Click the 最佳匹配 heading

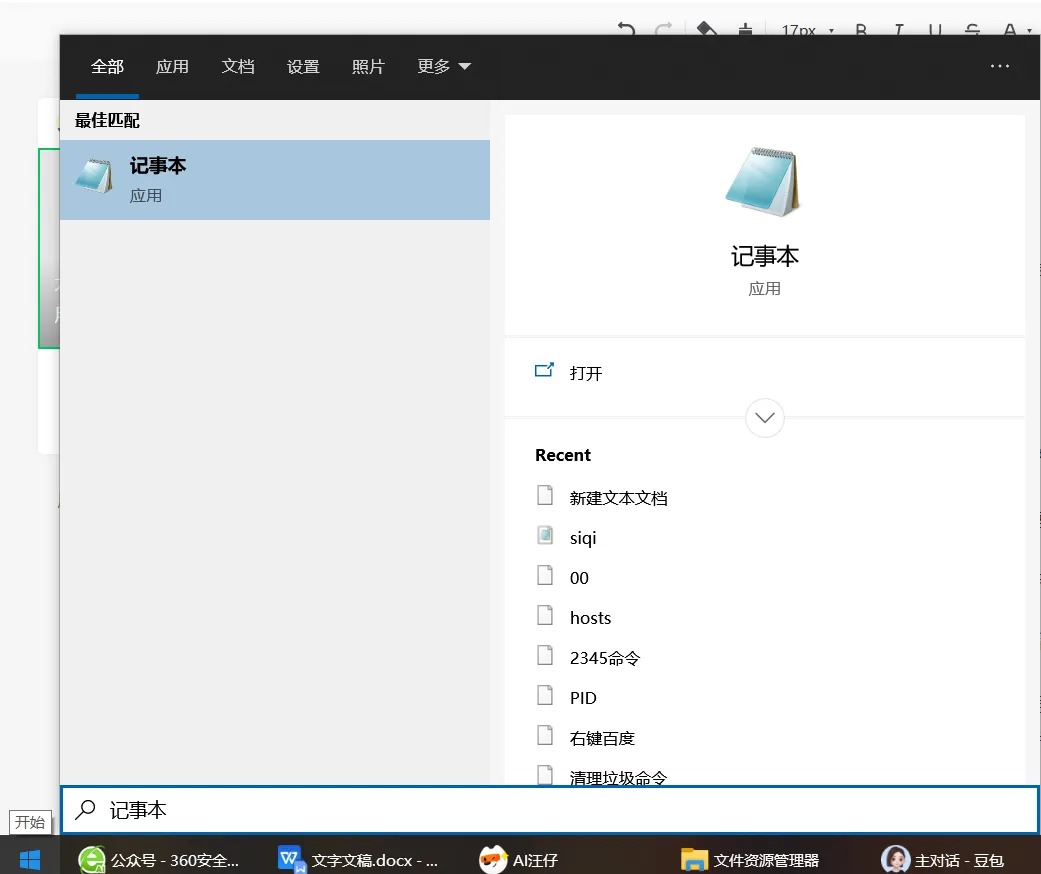pos(107,120)
